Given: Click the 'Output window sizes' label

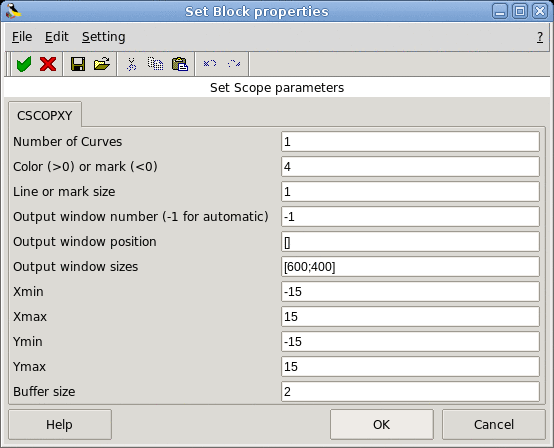Looking at the screenshot, I should (x=76, y=267).
